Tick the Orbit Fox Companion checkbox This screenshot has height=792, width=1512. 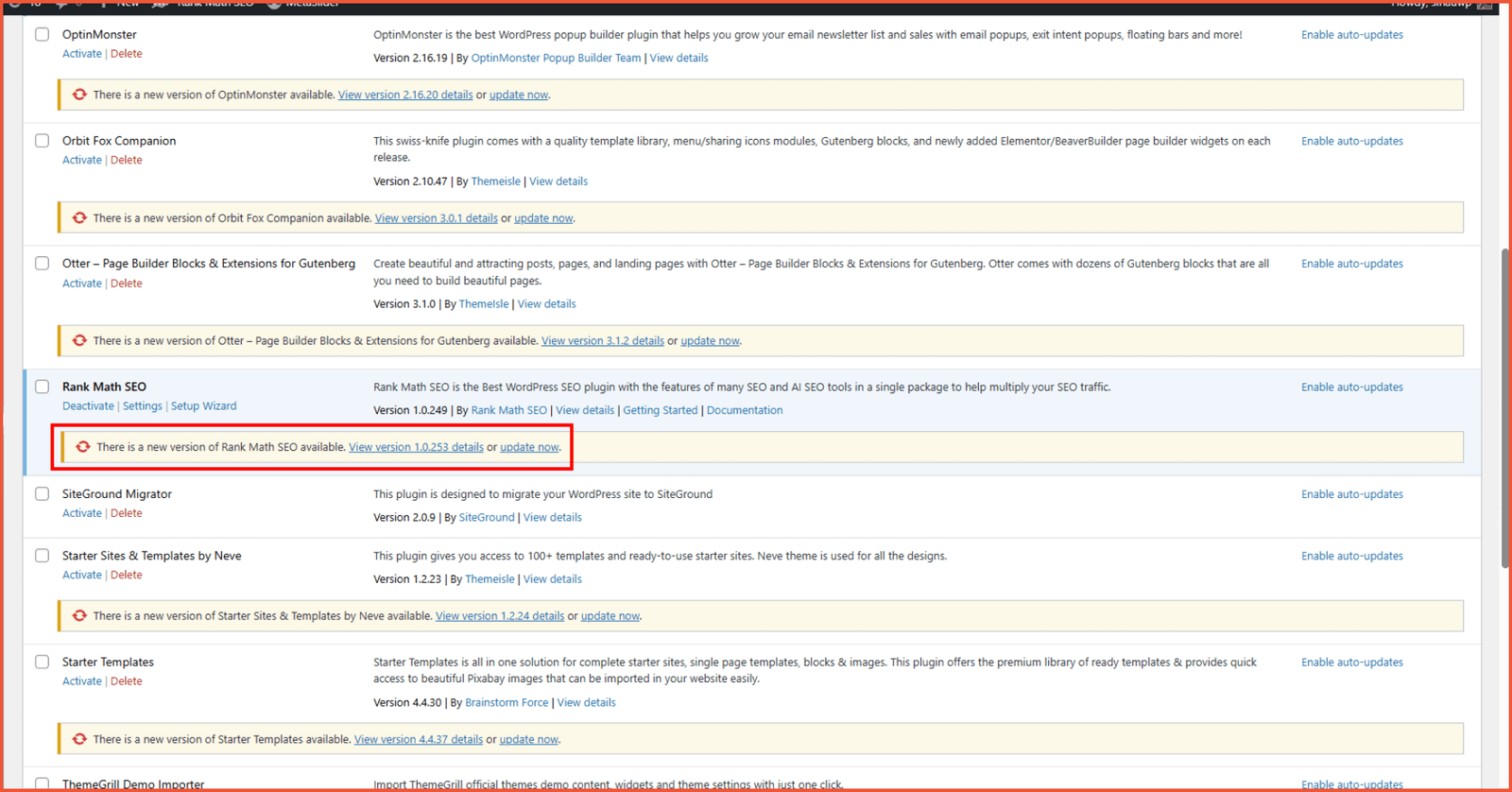tap(43, 141)
